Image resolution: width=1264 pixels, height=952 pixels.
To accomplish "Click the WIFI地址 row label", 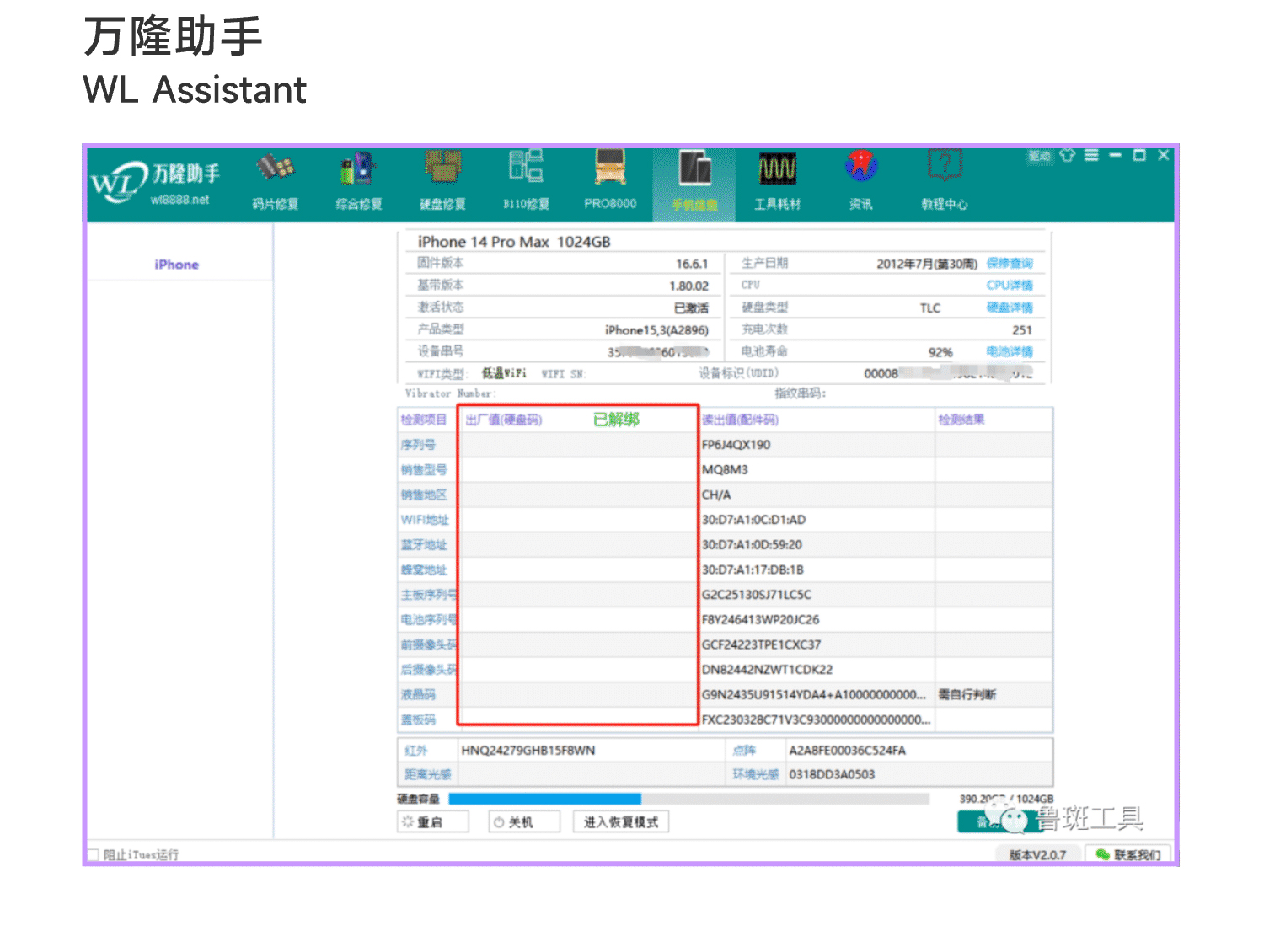I will pyautogui.click(x=425, y=520).
